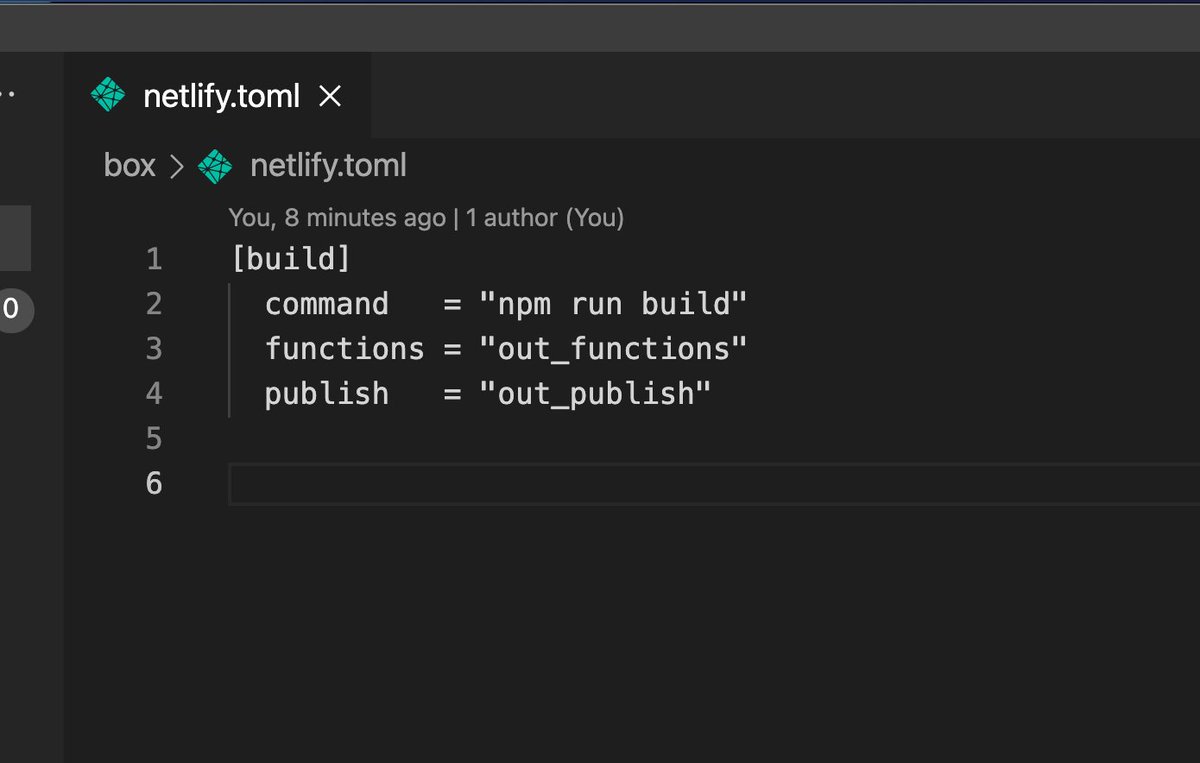Click the sidebar badge showing 0
The width and height of the screenshot is (1200, 763).
point(12,310)
